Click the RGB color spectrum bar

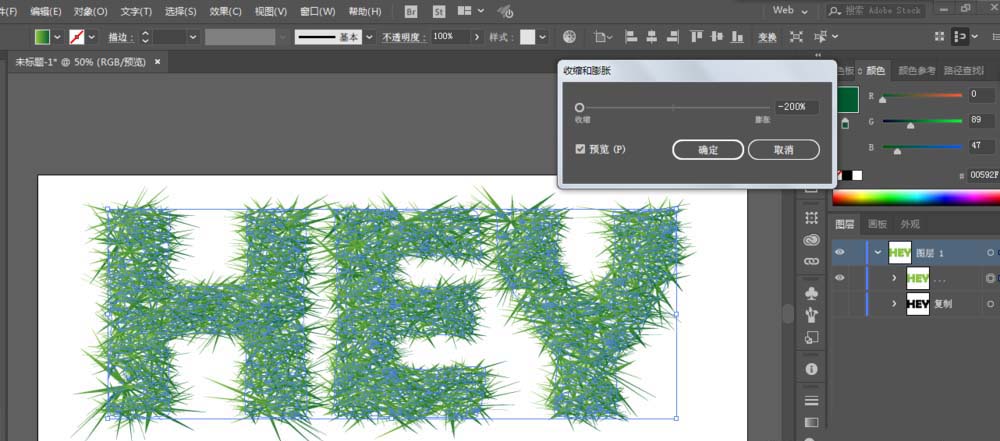(x=916, y=198)
